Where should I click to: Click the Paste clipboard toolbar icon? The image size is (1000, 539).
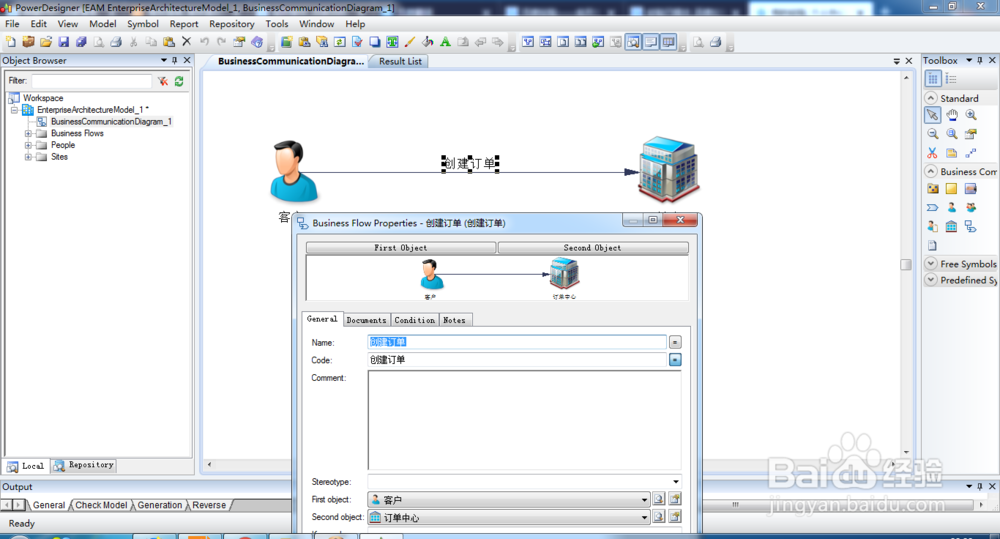tap(169, 42)
